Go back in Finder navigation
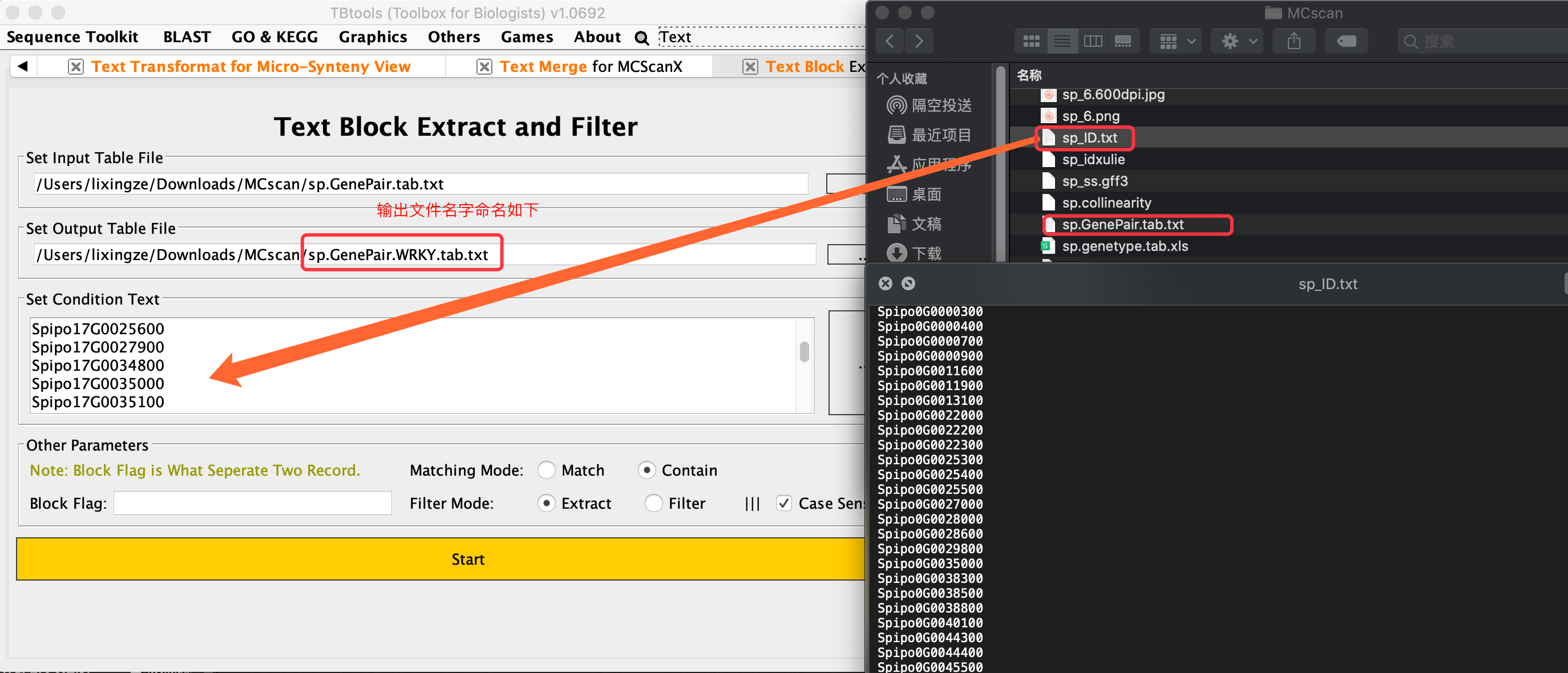1568x673 pixels. [890, 42]
